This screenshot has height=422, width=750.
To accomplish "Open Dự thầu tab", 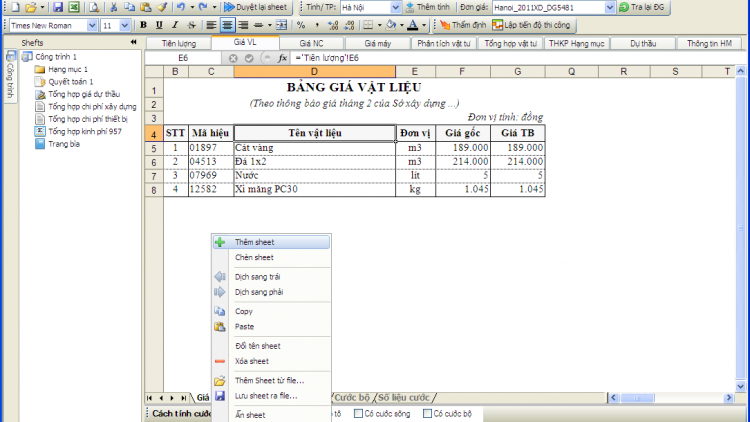I will click(x=643, y=44).
